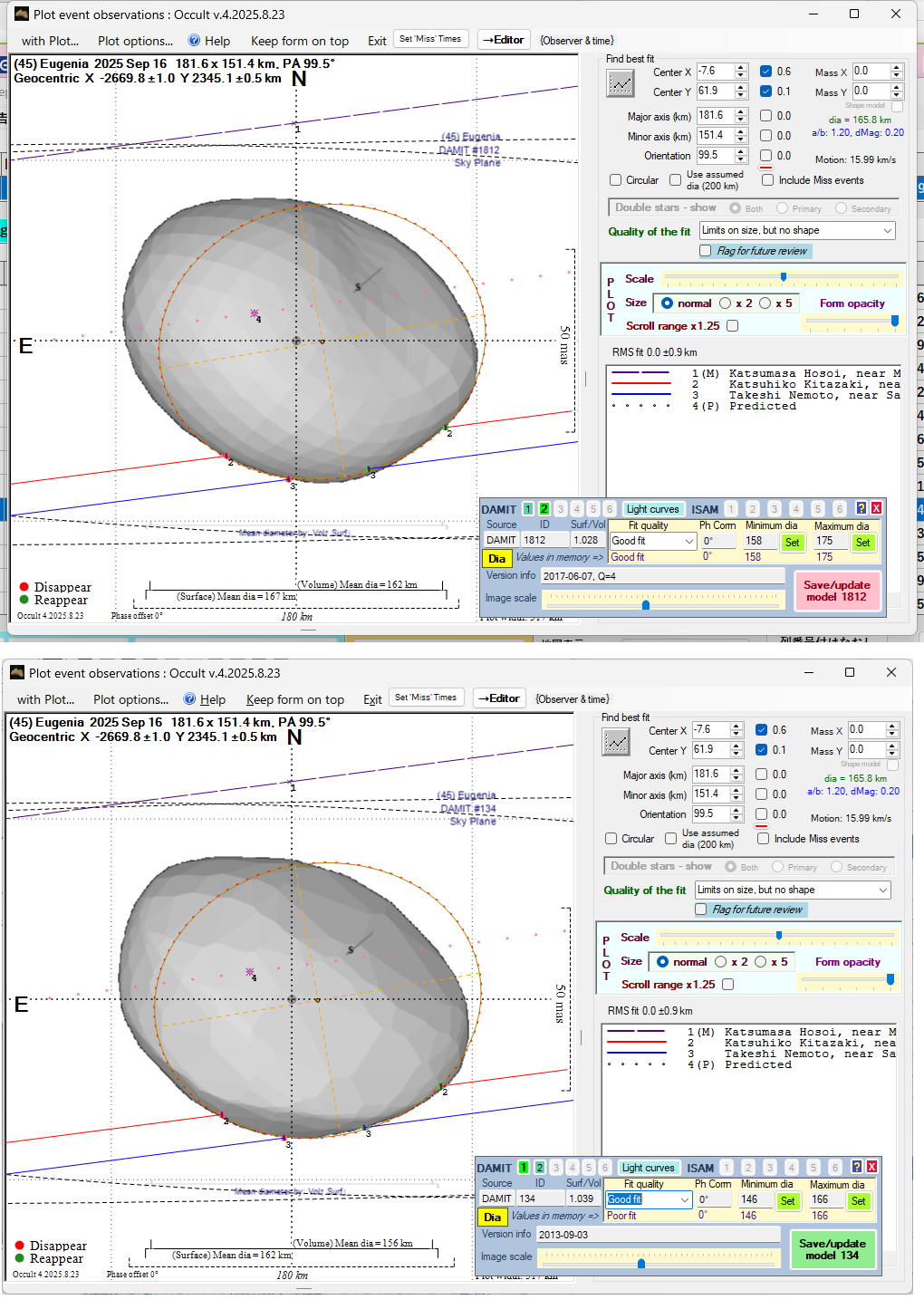Click Find best fit graph icon in lower window

tap(616, 742)
